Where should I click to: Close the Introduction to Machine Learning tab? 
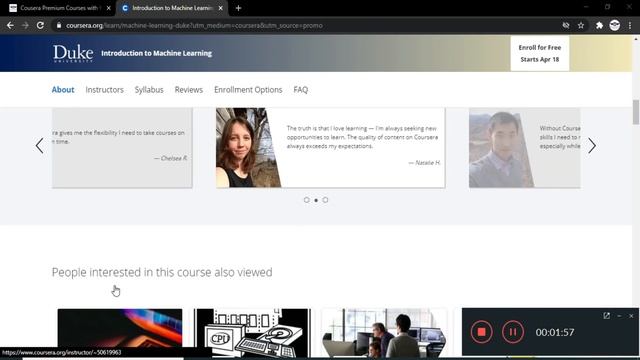click(221, 8)
